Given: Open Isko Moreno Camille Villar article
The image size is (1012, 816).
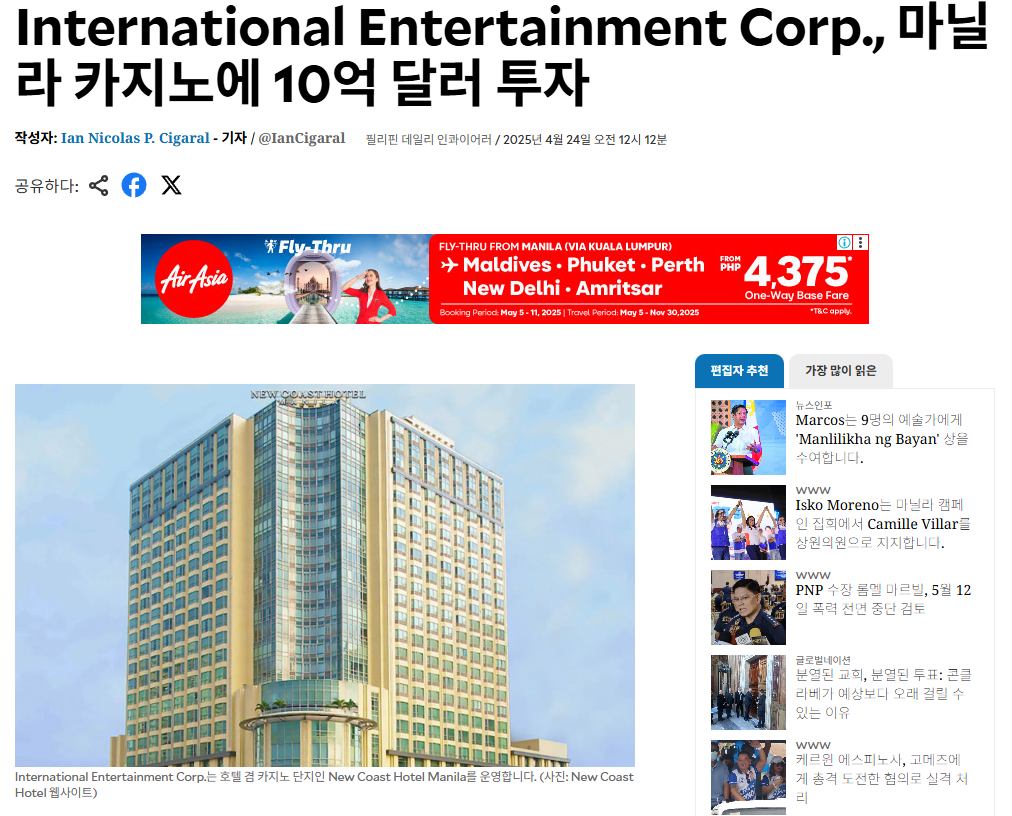Looking at the screenshot, I should [x=882, y=524].
